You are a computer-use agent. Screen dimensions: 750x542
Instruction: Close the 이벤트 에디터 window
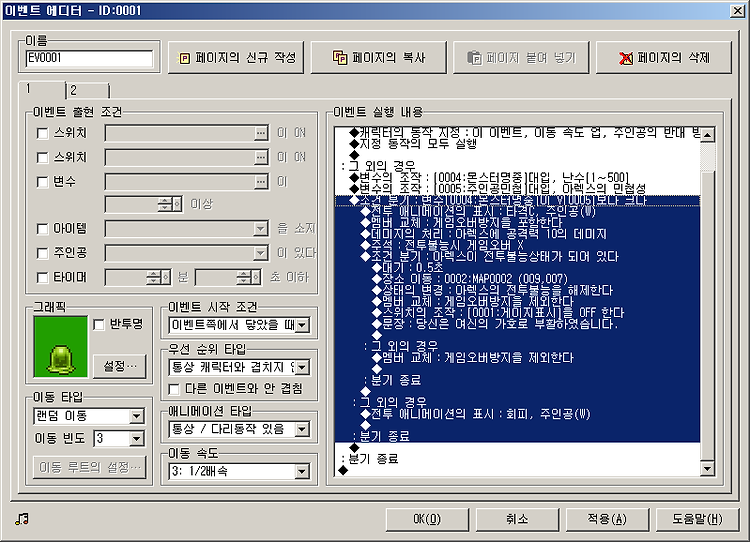tap(738, 11)
